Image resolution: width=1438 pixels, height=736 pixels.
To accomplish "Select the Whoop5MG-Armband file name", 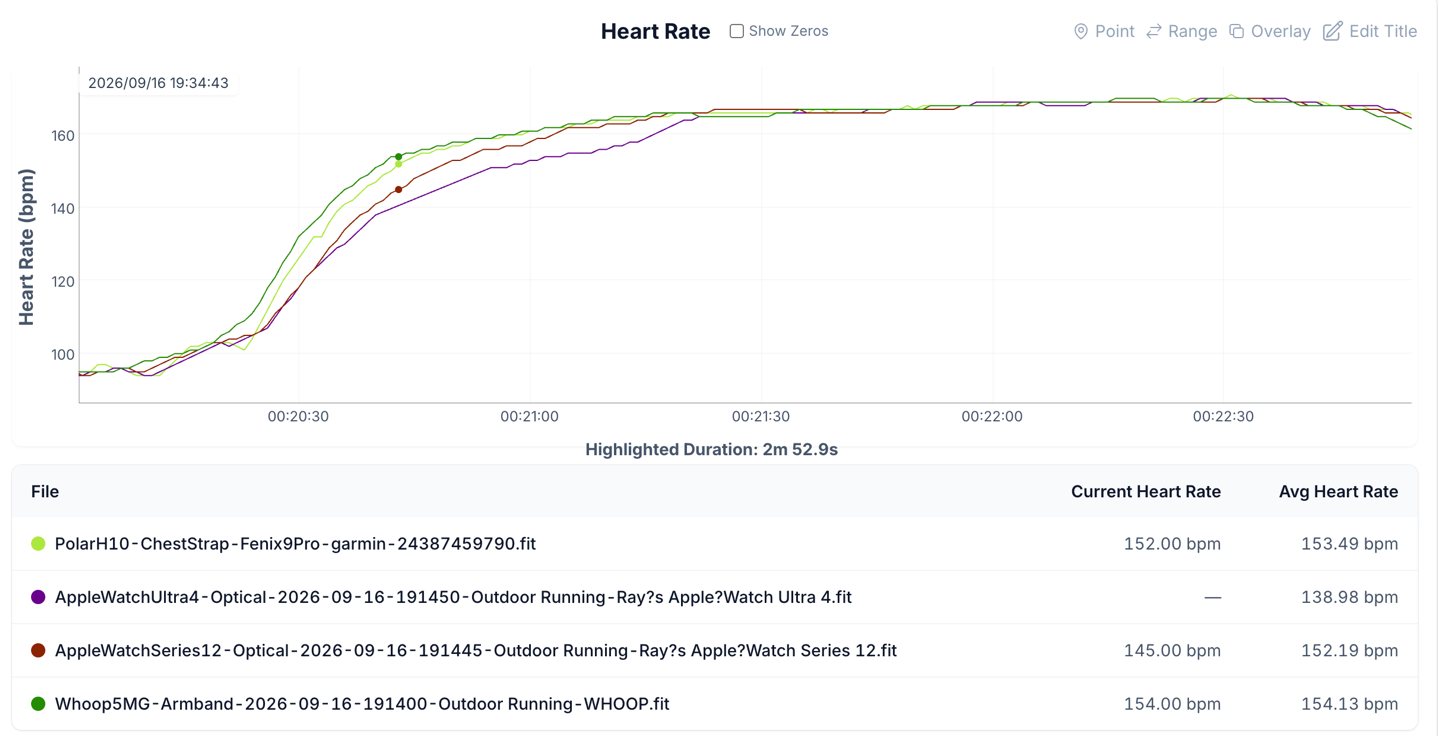I will (362, 704).
